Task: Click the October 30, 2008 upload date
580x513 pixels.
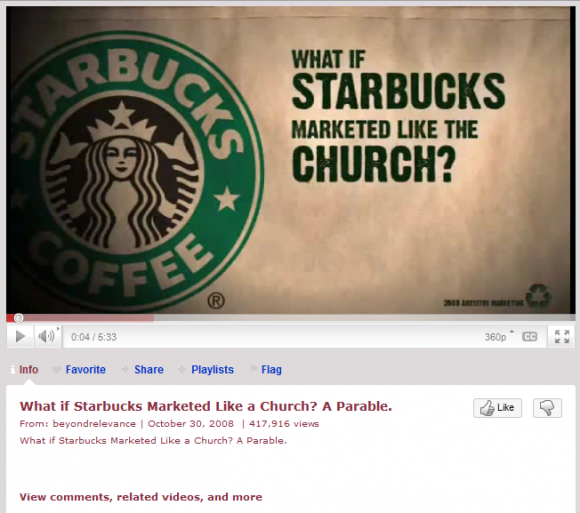Action: tap(190, 423)
